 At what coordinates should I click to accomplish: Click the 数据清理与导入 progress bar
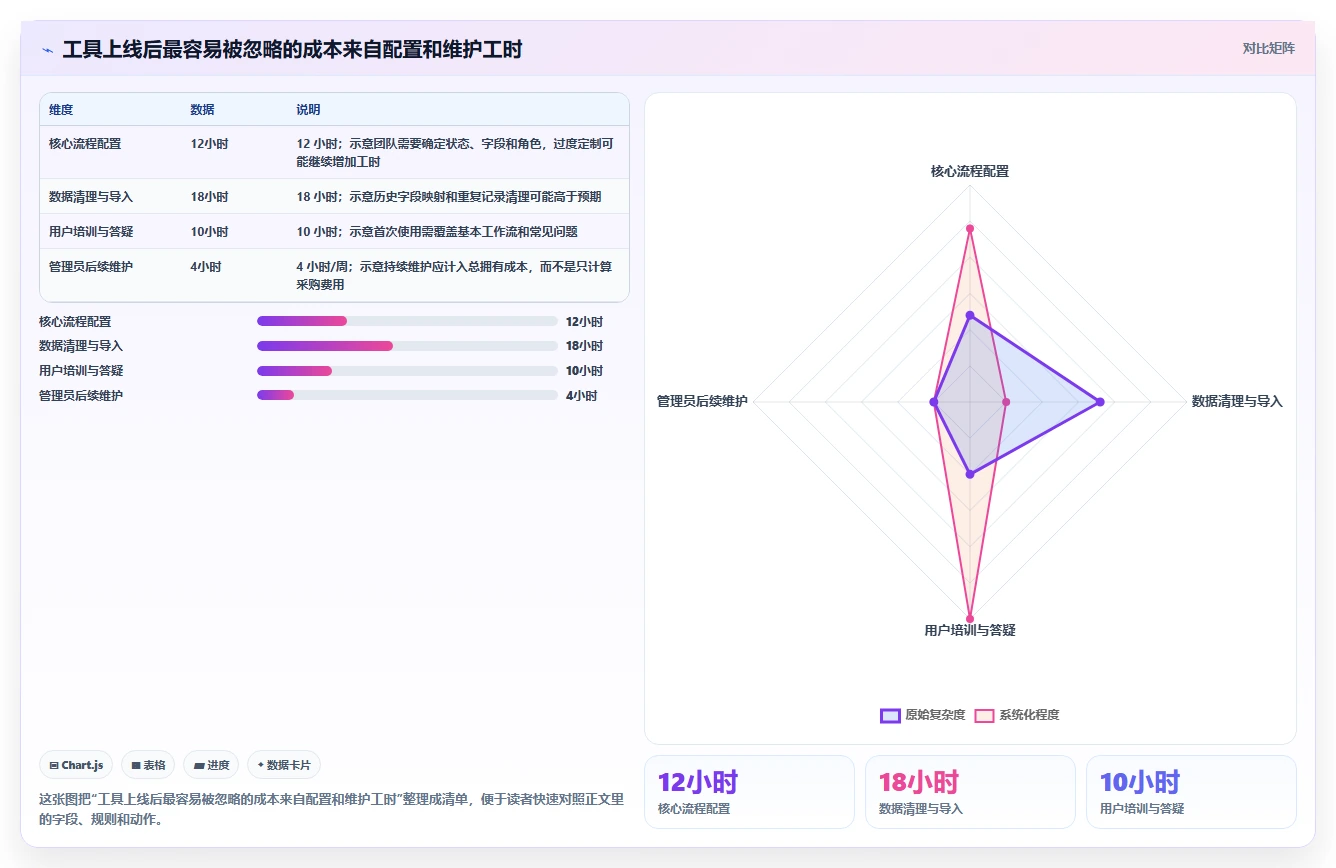click(407, 346)
